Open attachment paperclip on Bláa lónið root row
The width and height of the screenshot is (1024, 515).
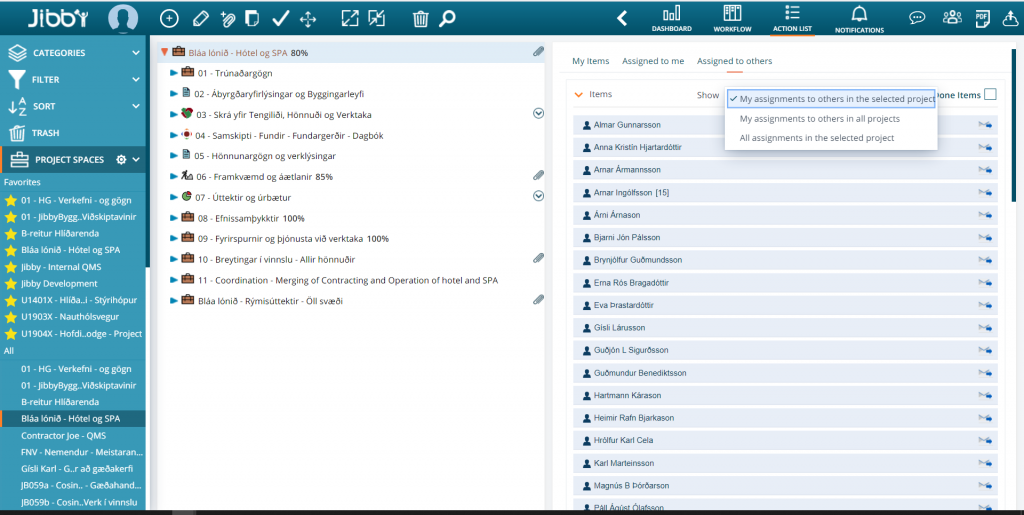(538, 52)
